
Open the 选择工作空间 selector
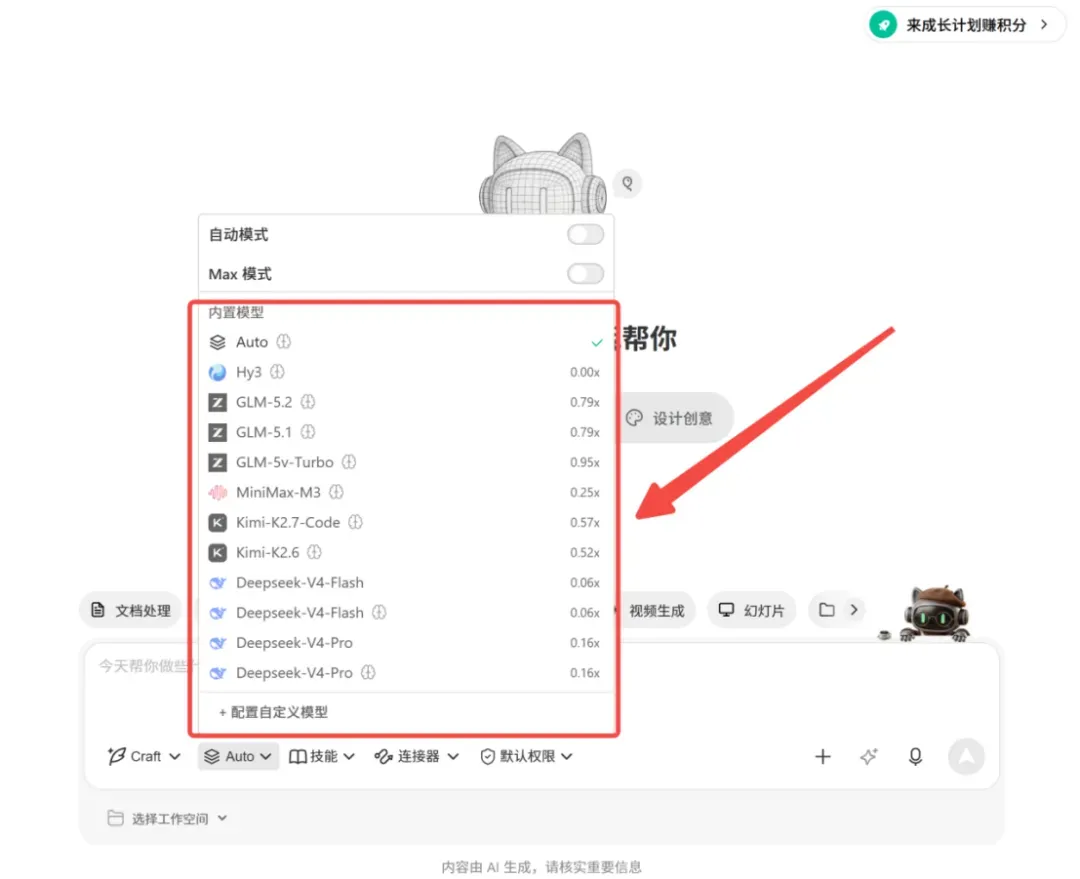click(167, 818)
